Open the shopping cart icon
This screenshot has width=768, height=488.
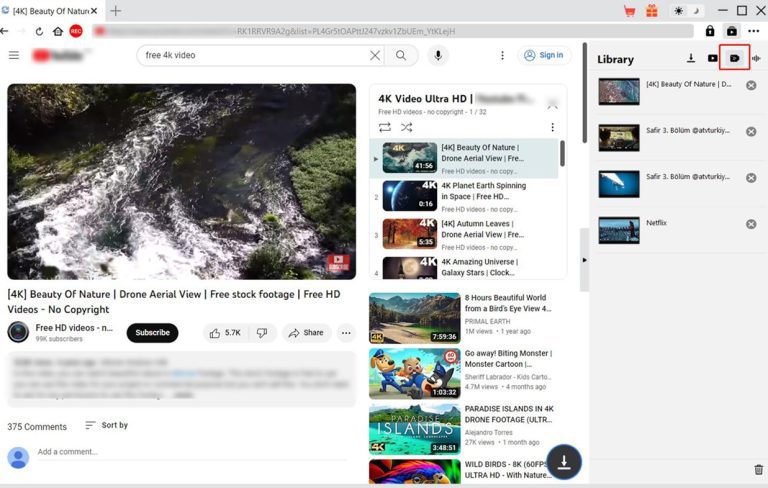(629, 11)
